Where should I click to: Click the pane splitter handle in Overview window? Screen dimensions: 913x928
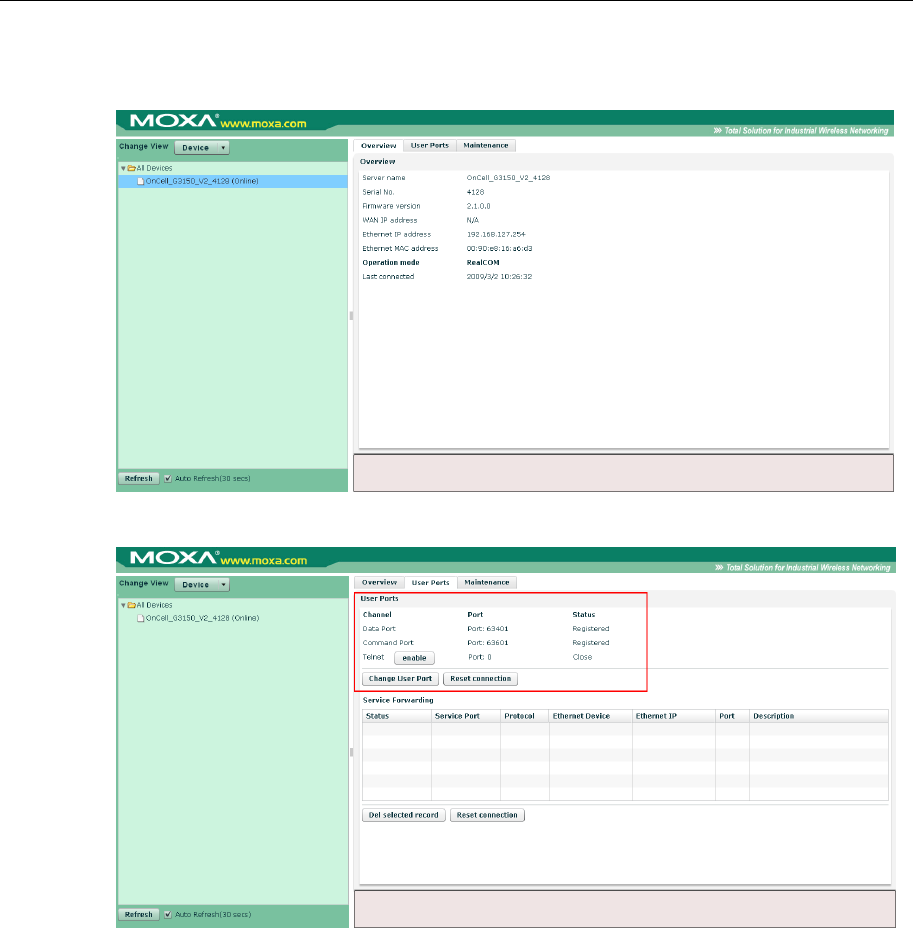coord(351,315)
